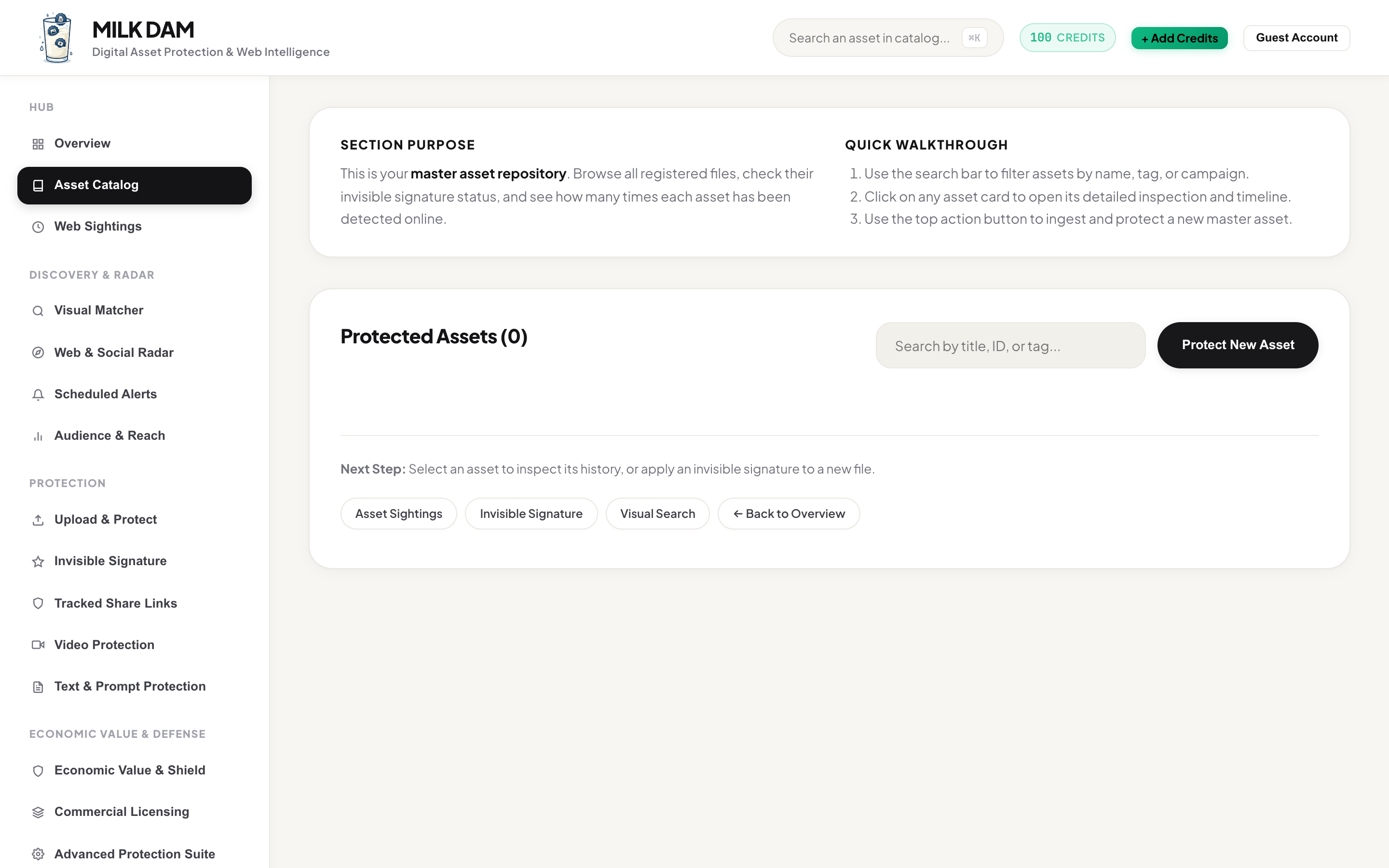Navigate to Video Protection
1389x868 pixels.
(x=134, y=645)
